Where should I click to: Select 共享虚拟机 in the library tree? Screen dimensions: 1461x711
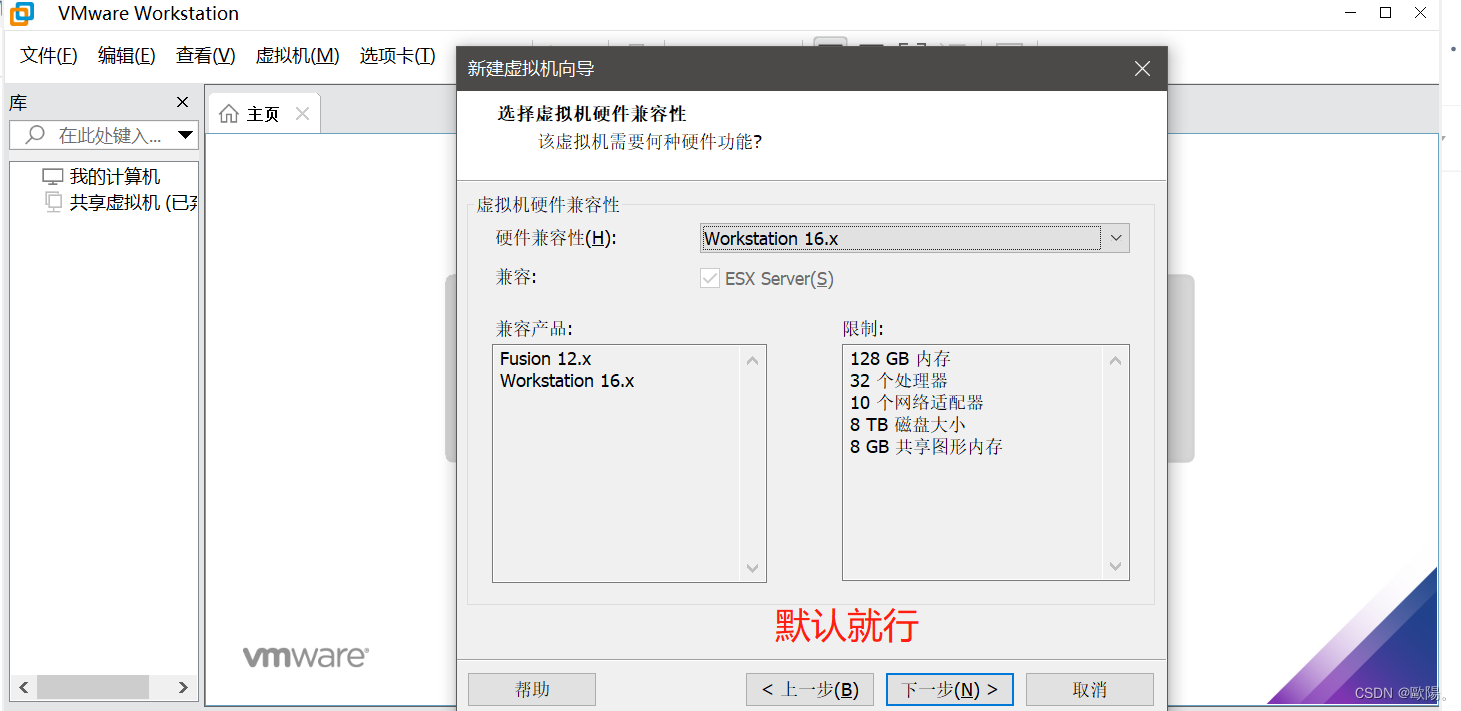click(x=134, y=203)
